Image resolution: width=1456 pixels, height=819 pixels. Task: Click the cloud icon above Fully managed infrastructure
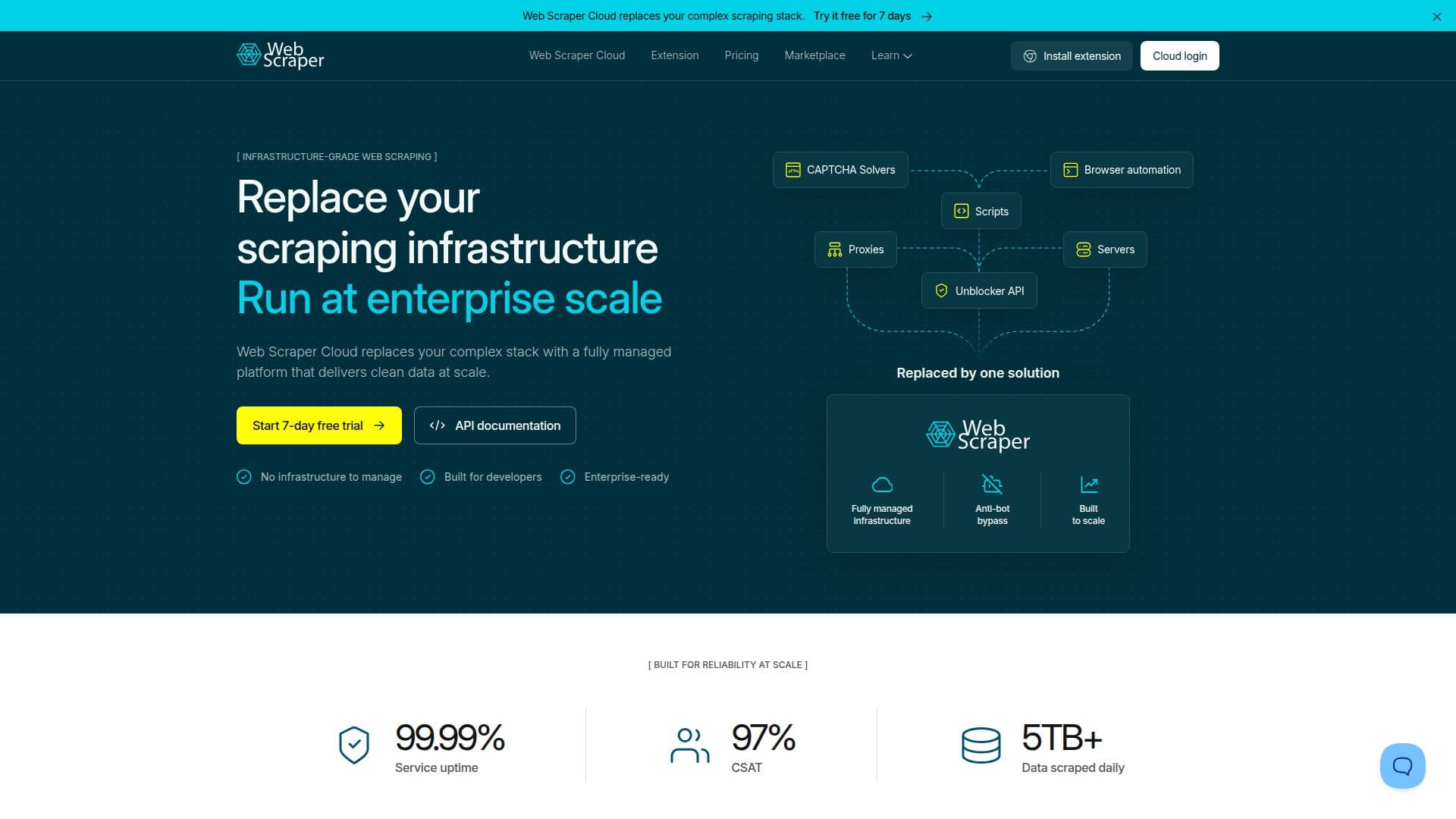(882, 485)
